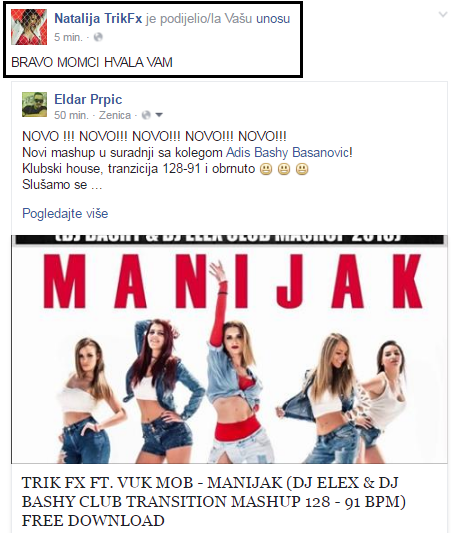Open the TRIK FX FT. VUK MOB link title
Image resolution: width=451 pixels, height=533 pixels.
[x=213, y=502]
